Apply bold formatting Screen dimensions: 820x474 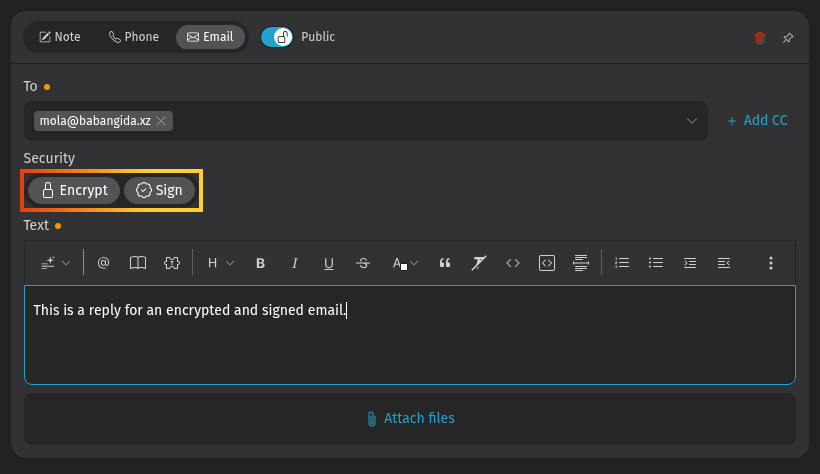click(260, 263)
